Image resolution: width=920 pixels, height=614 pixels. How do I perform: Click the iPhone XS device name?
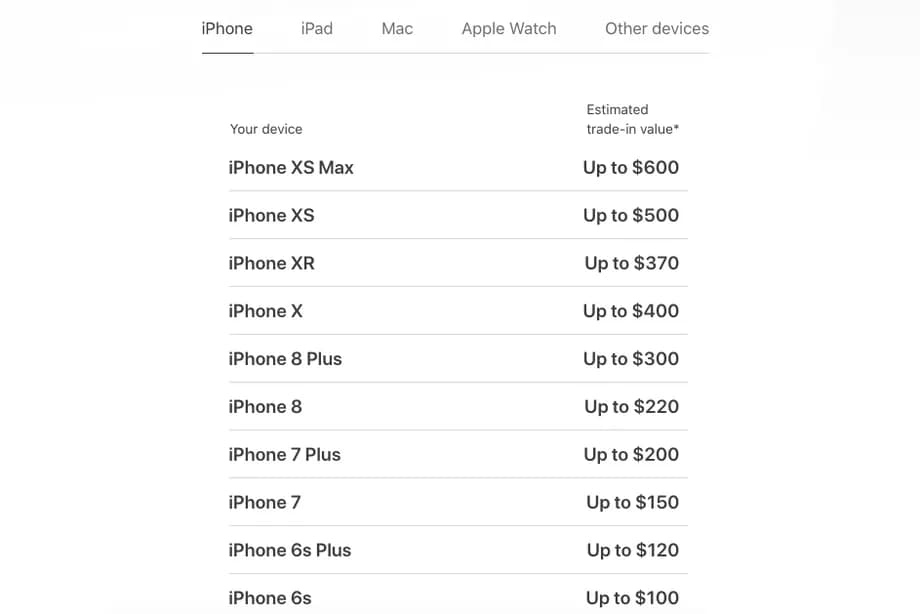point(271,216)
